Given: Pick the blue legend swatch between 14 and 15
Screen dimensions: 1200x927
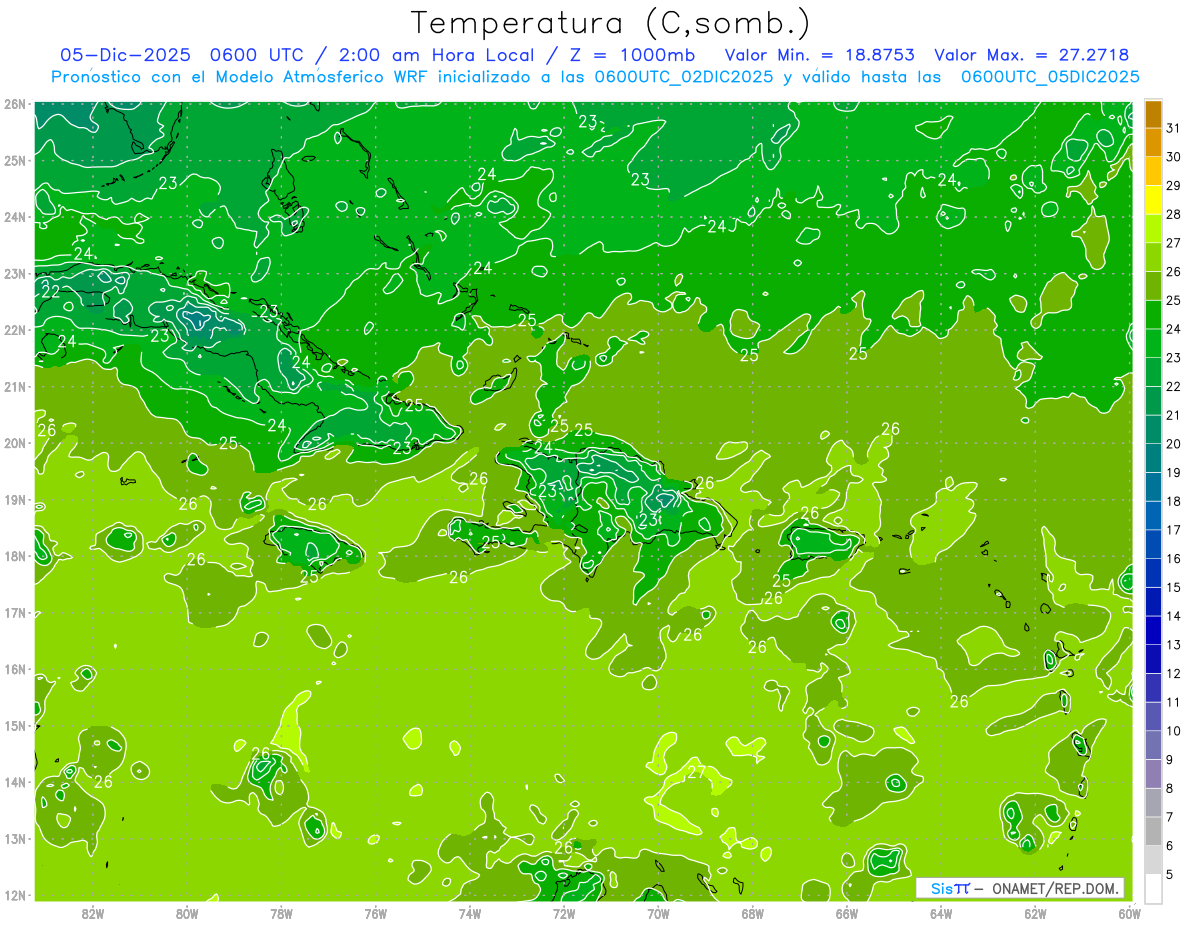Looking at the screenshot, I should click(1153, 601).
